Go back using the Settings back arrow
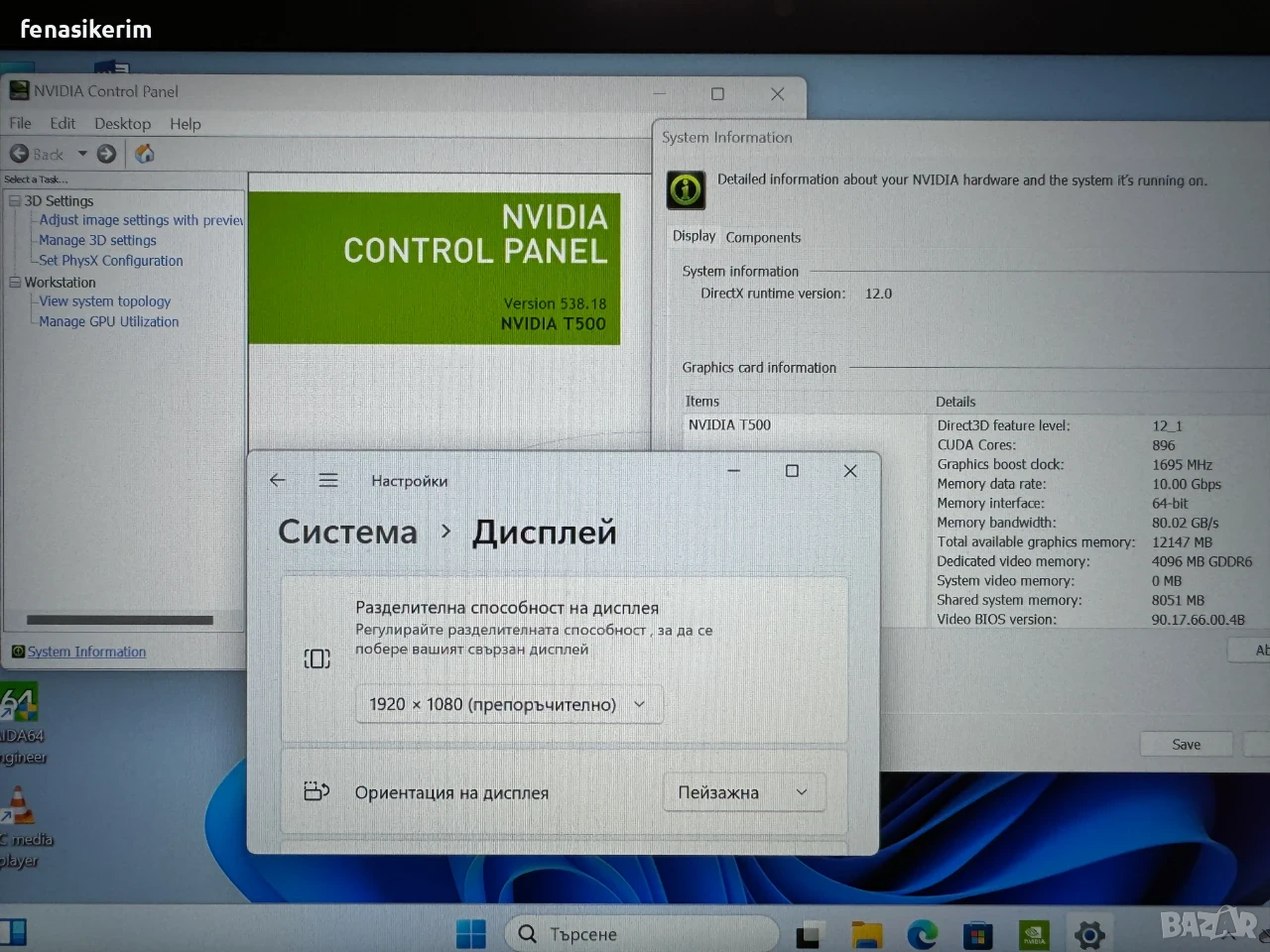This screenshot has height=952, width=1270. coord(278,480)
